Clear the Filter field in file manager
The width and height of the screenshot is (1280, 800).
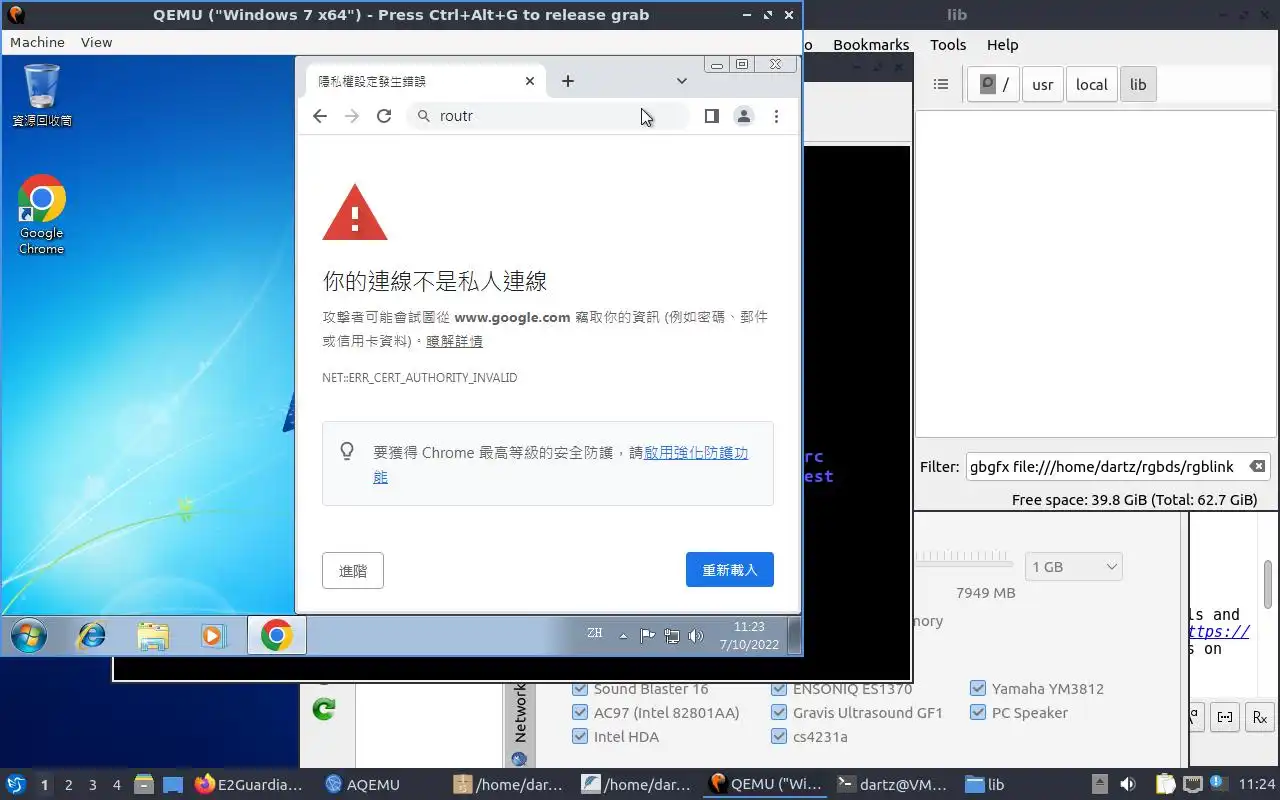point(1257,467)
